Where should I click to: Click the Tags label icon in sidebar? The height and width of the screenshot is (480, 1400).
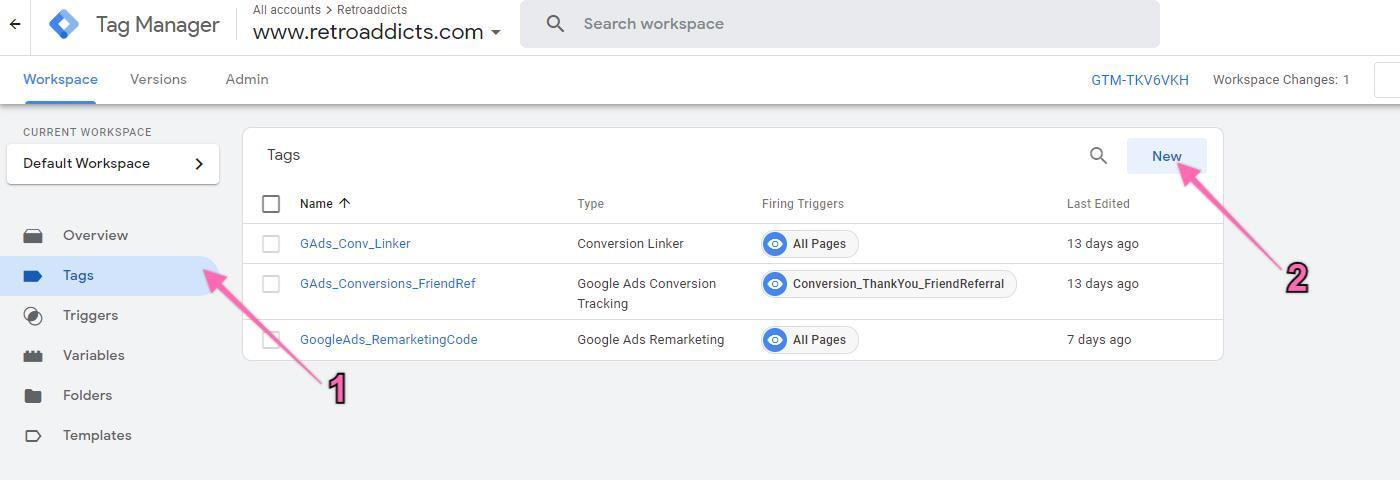[x=33, y=276]
